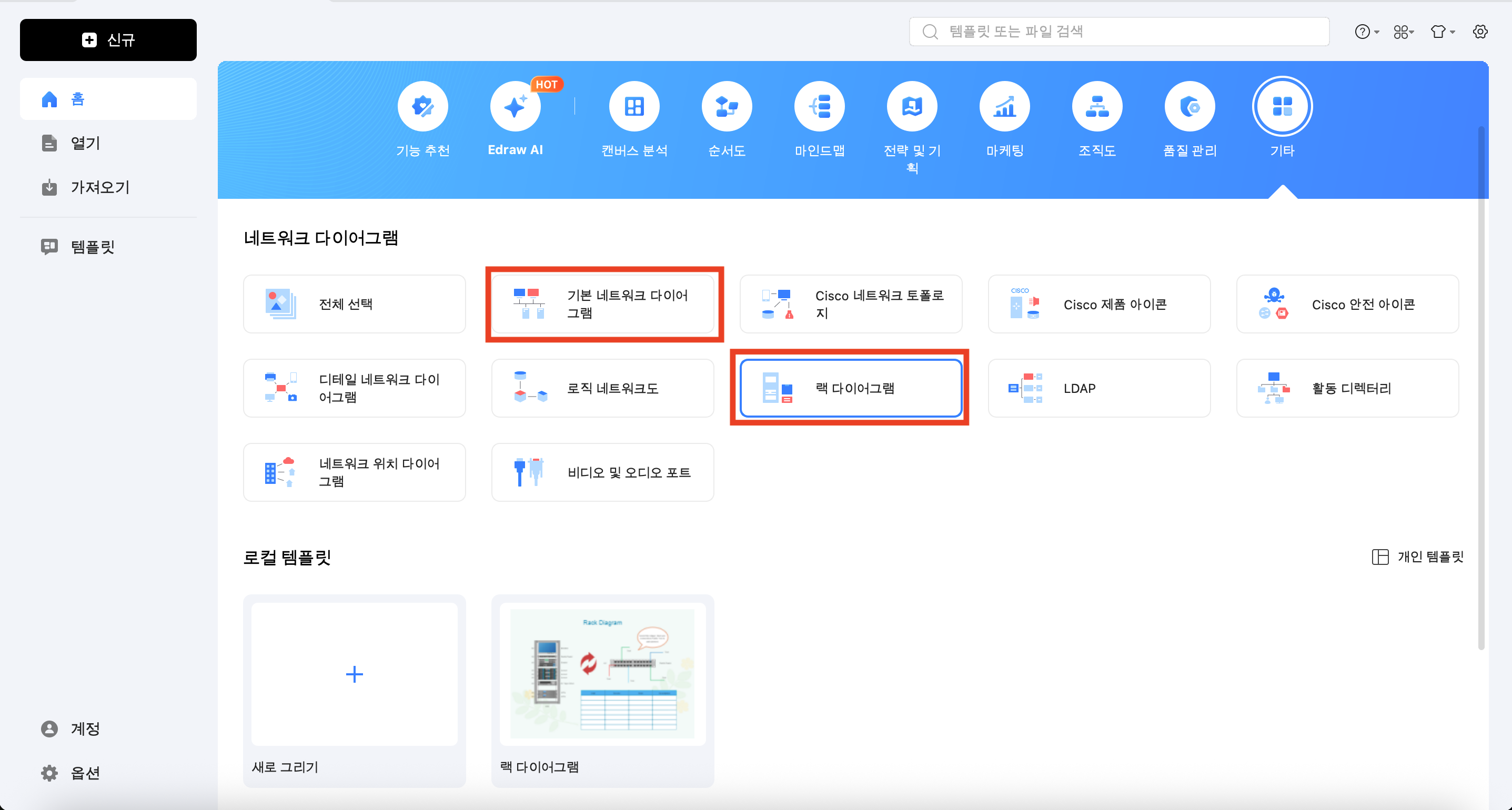
Task: Open 옵션 options in the sidebar
Action: pyautogui.click(x=108, y=773)
